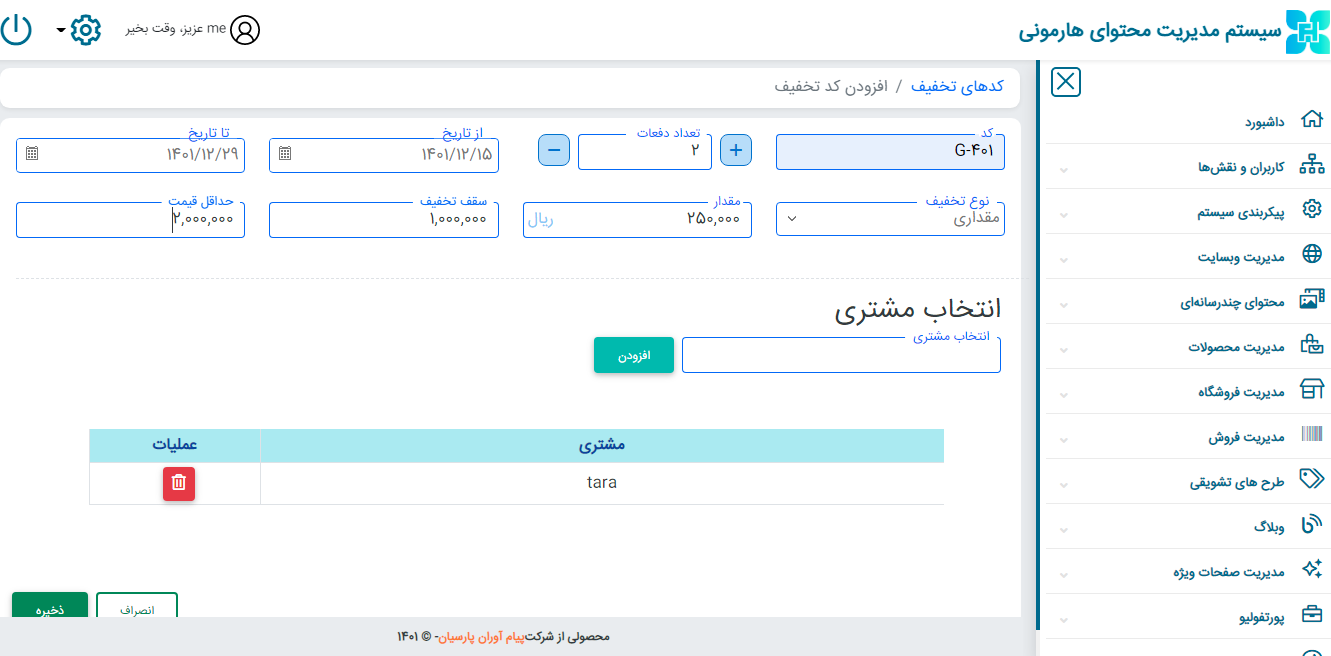Click the انصراف cancel button
Image resolution: width=1331 pixels, height=656 pixels.
(x=137, y=607)
